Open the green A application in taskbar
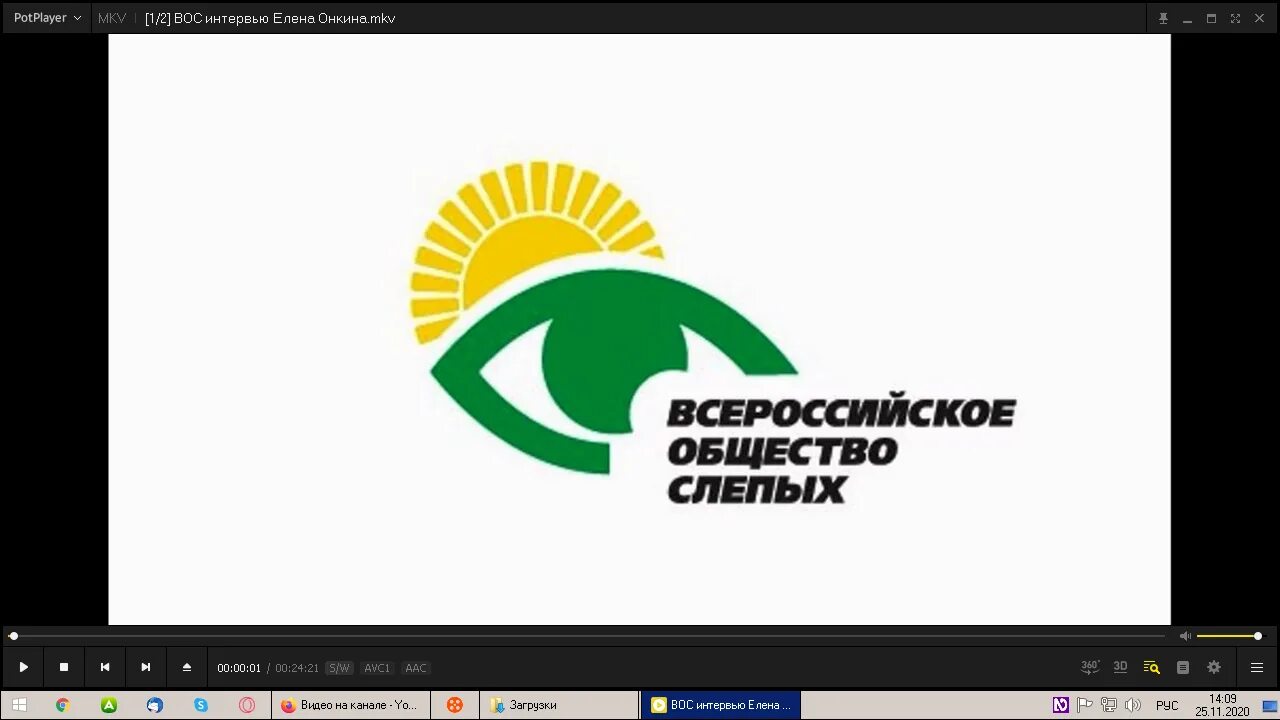 (x=109, y=705)
